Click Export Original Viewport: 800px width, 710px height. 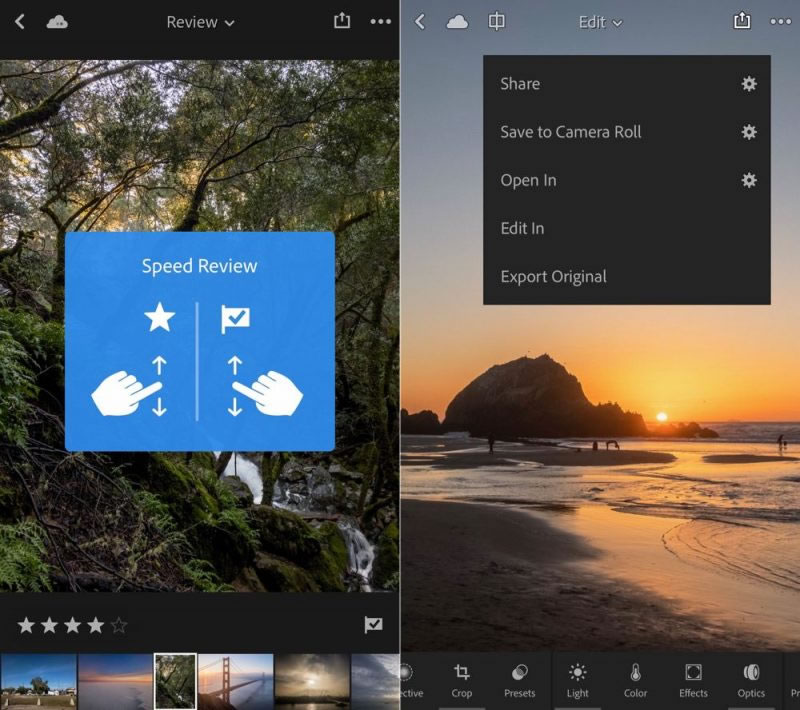click(553, 276)
